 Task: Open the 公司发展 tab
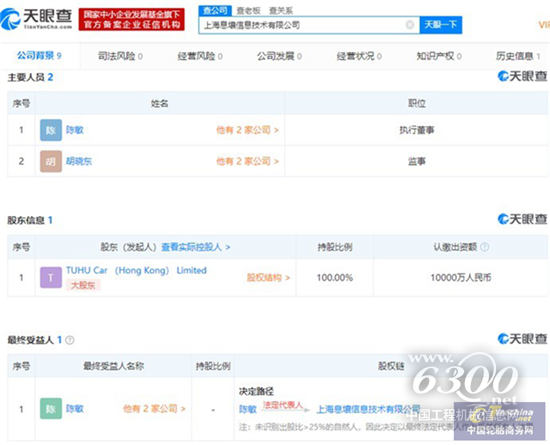click(279, 56)
